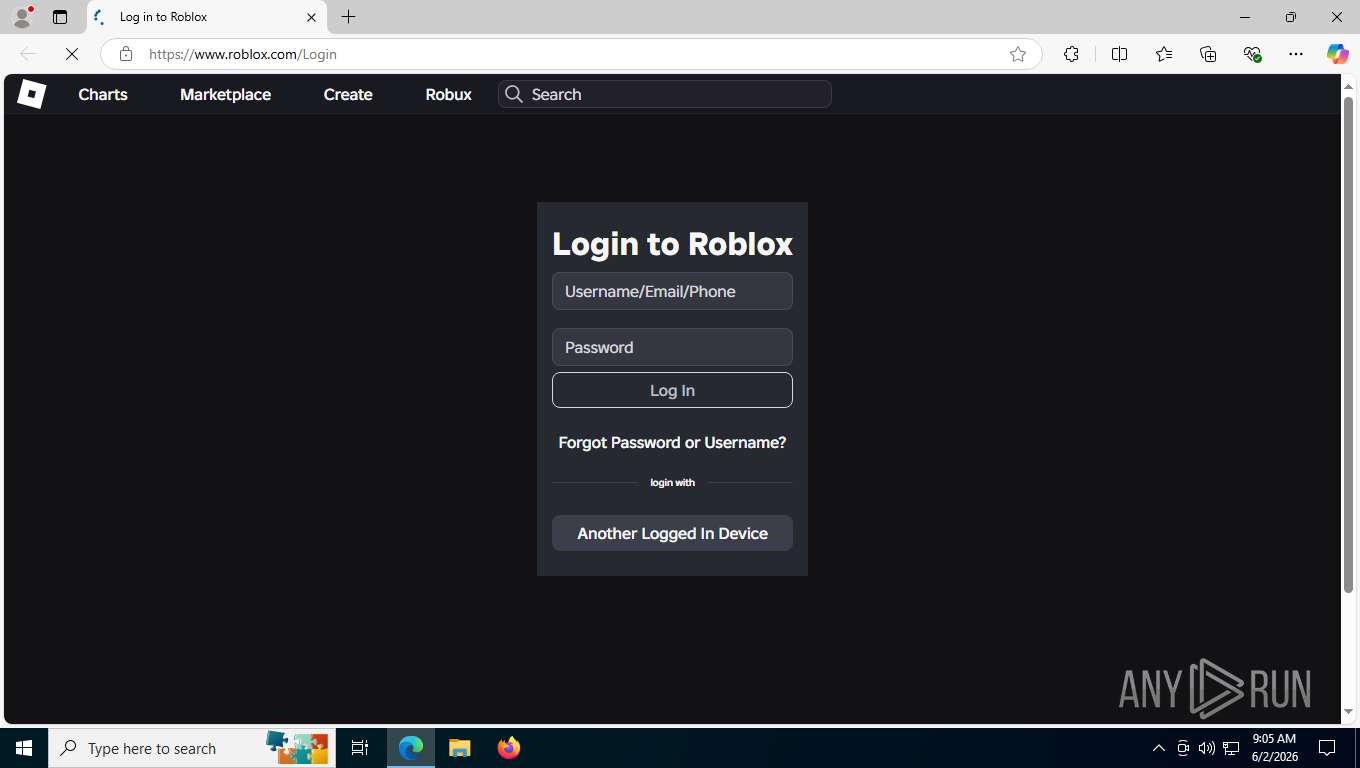Open the Favorites list icon
Viewport: 1360px width, 768px height.
click(x=1164, y=54)
